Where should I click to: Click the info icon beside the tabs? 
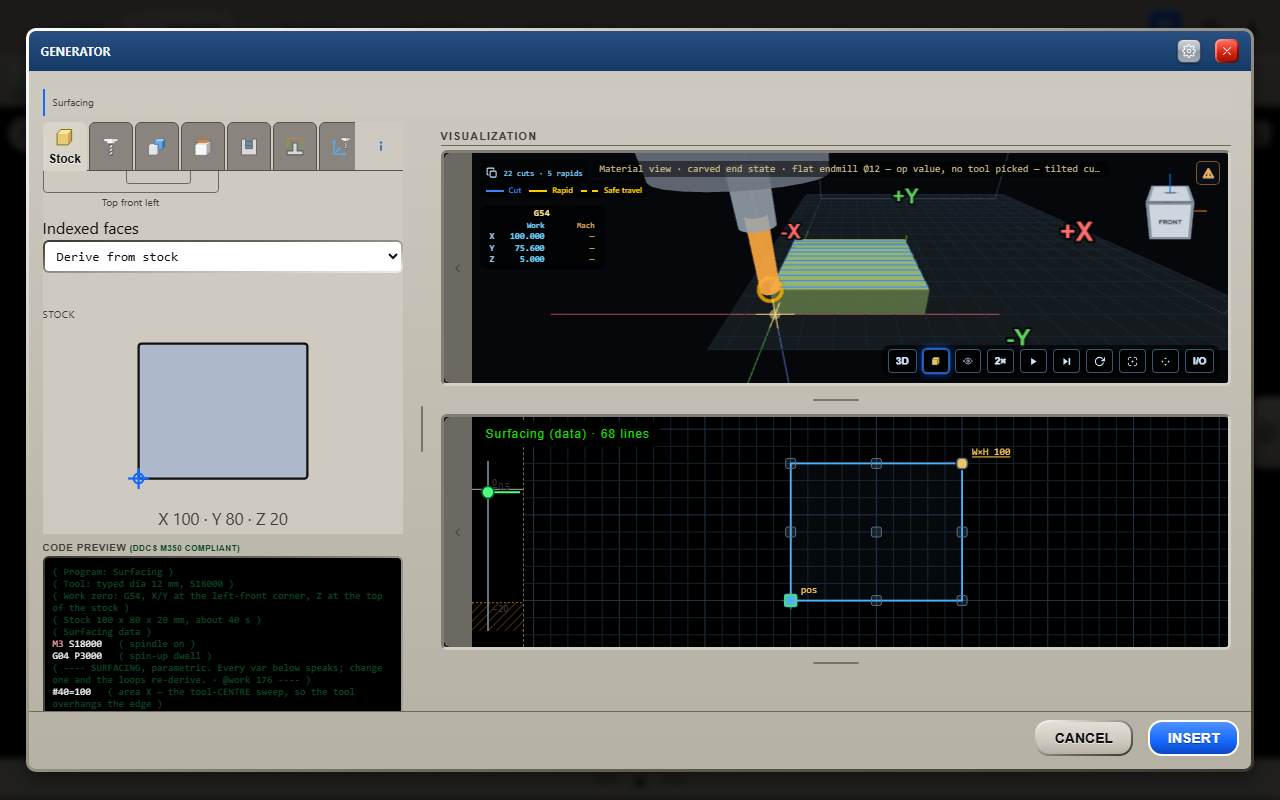[381, 146]
